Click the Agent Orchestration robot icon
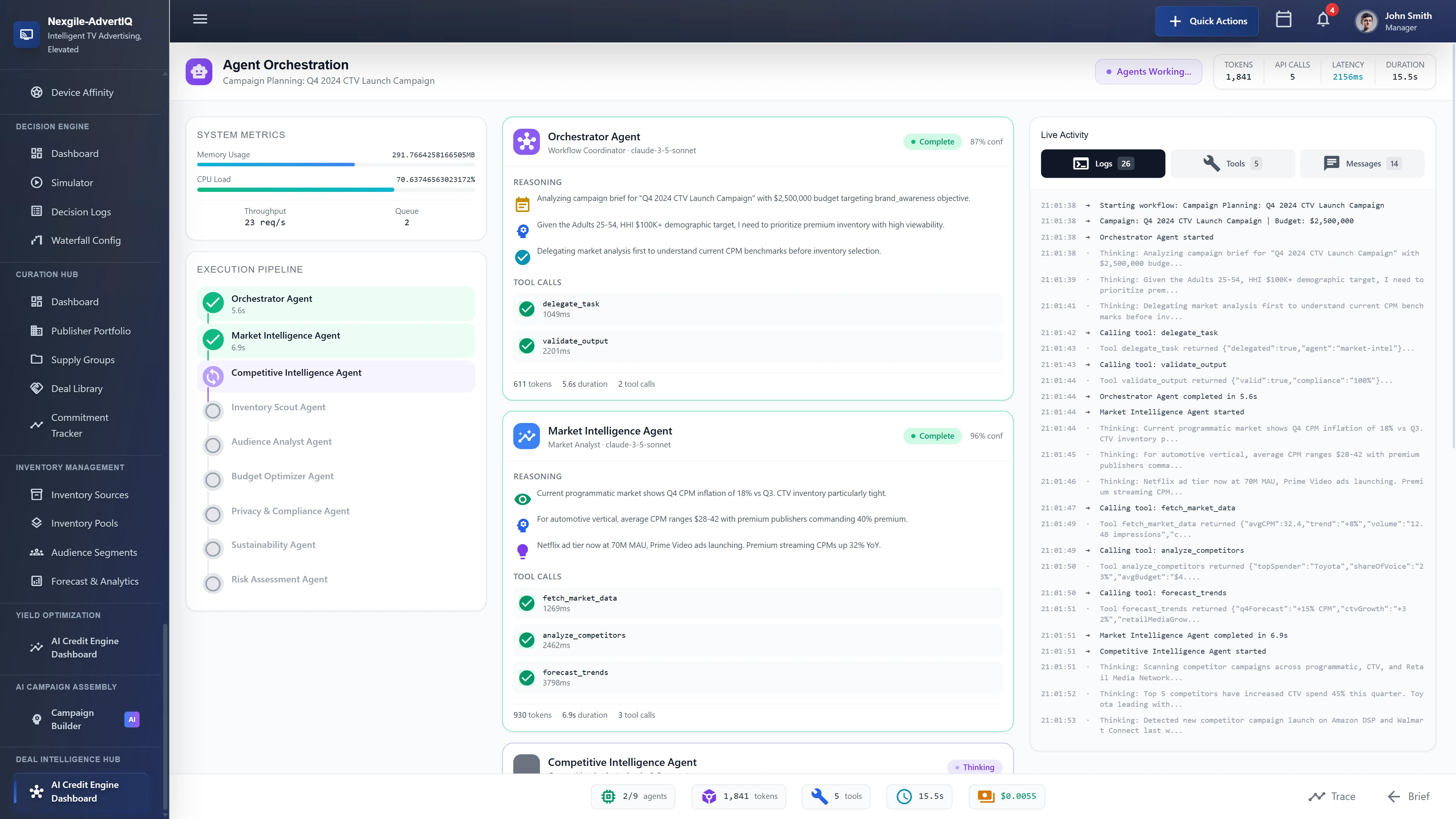Screen dimensions: 1456x819 pos(199,72)
